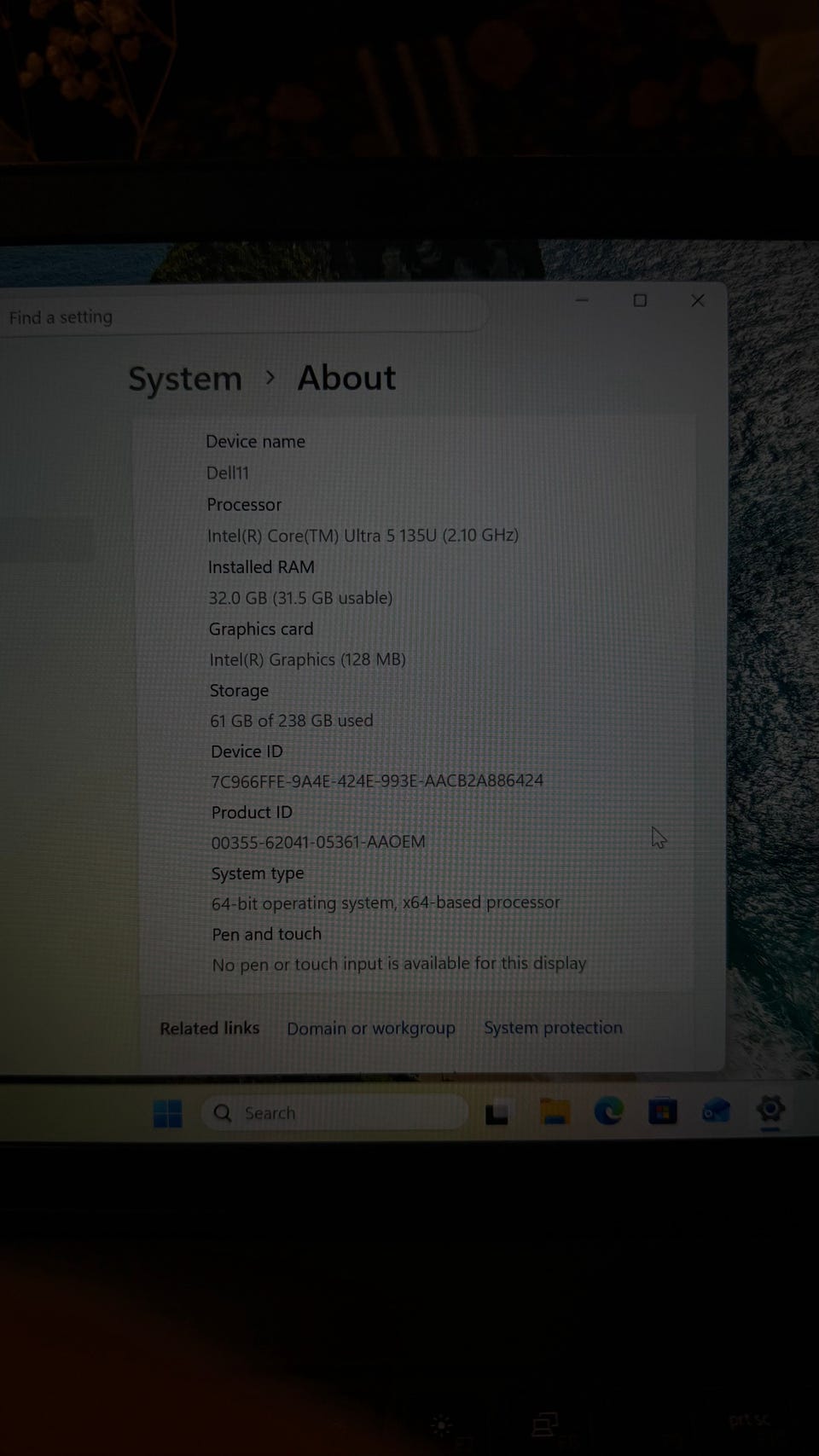Minimize the Settings window

tap(582, 300)
